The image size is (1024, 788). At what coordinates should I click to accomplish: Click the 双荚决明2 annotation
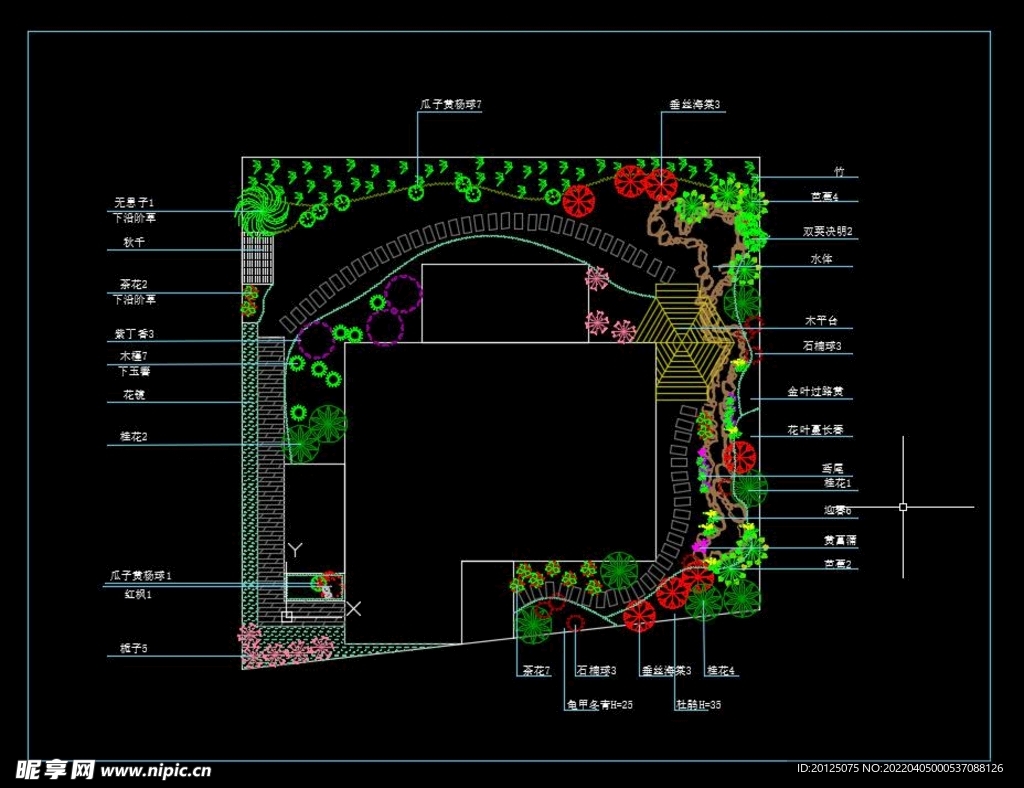coord(827,231)
